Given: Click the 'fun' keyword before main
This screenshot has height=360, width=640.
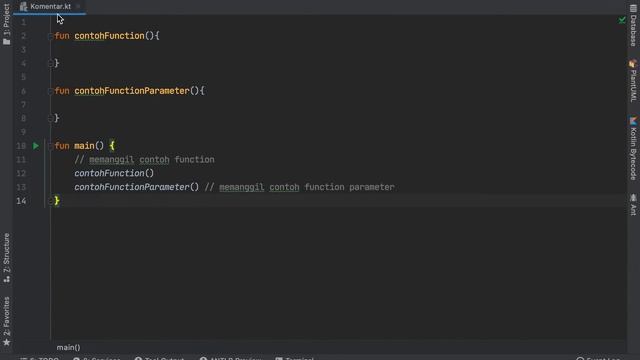Looking at the screenshot, I should [x=62, y=146].
